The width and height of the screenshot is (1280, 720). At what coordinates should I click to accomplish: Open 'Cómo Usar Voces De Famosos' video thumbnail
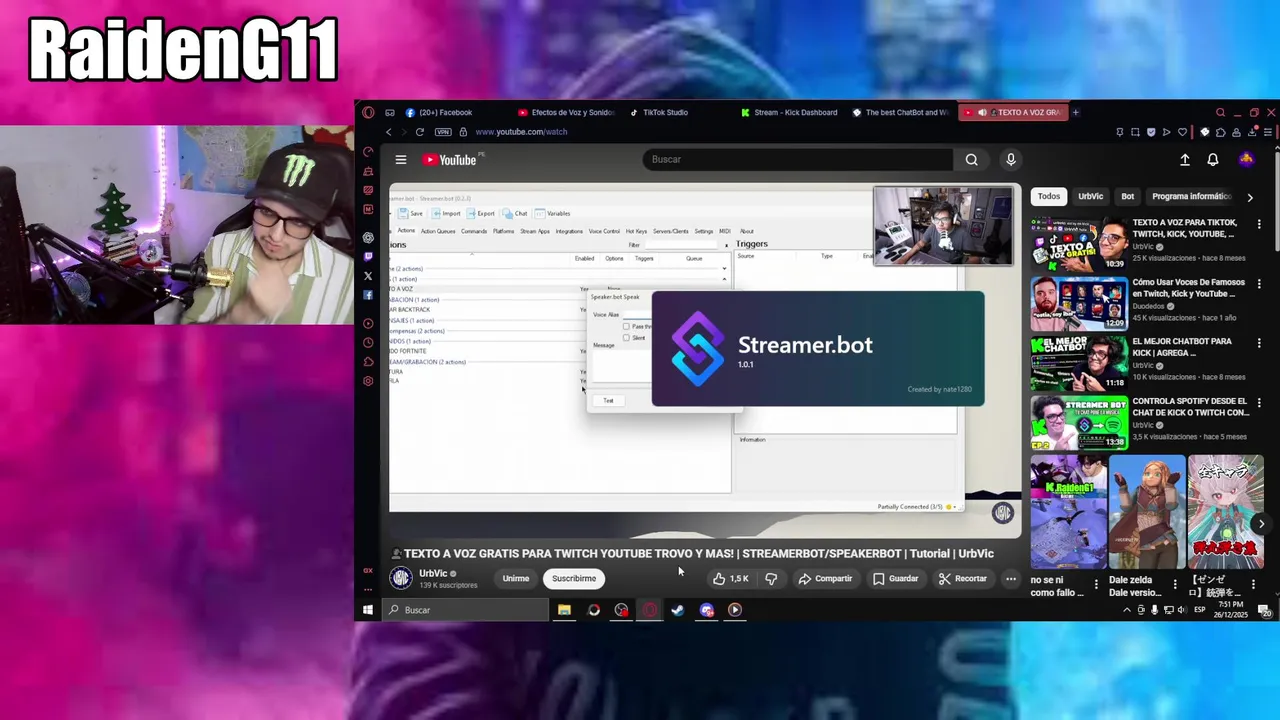tap(1079, 303)
